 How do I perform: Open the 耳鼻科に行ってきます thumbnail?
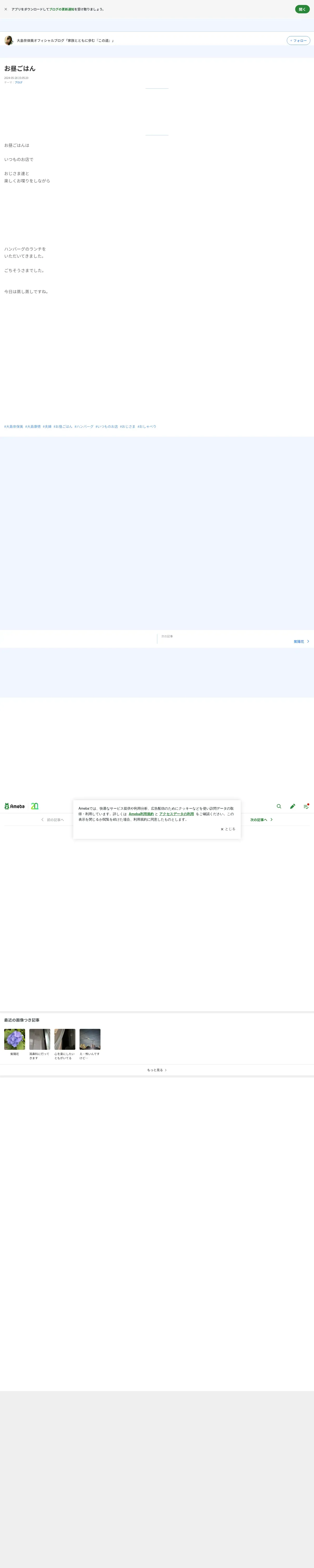click(x=40, y=1040)
